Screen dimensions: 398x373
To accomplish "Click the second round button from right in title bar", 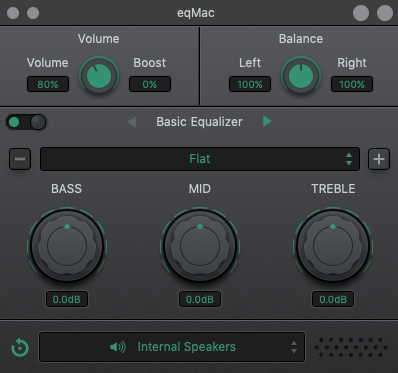I will click(x=361, y=13).
